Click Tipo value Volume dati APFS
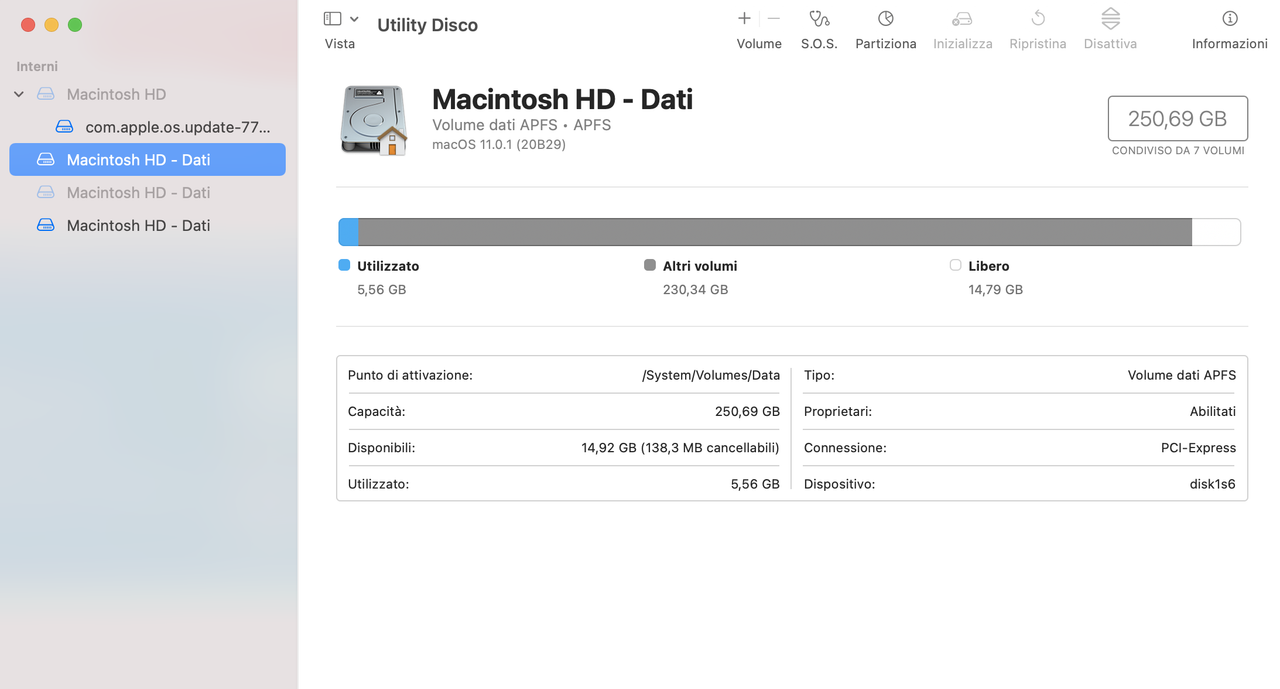This screenshot has width=1280, height=689. [1182, 375]
